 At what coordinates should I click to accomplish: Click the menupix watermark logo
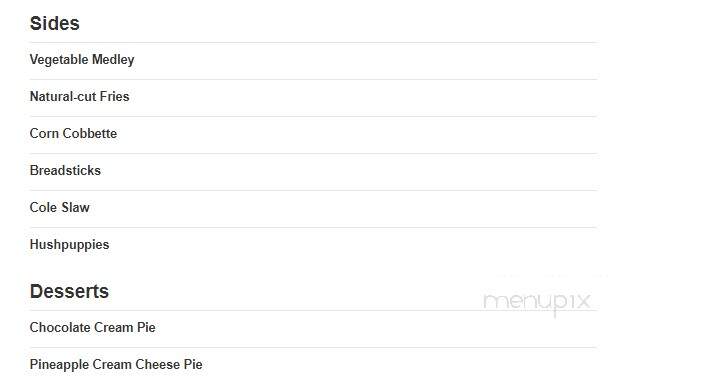pos(537,303)
